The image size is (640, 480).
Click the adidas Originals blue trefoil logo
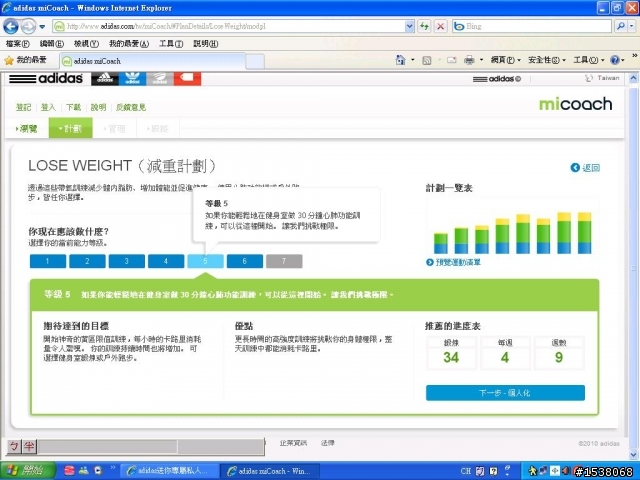[132, 78]
